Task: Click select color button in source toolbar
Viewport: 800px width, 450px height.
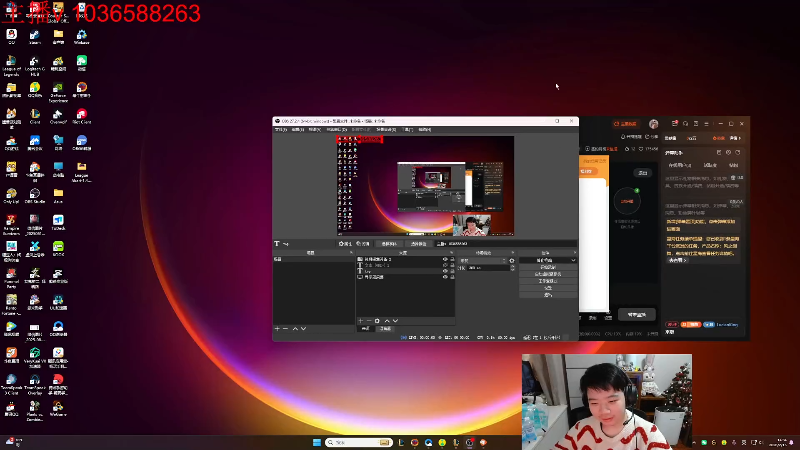Action: pos(418,244)
